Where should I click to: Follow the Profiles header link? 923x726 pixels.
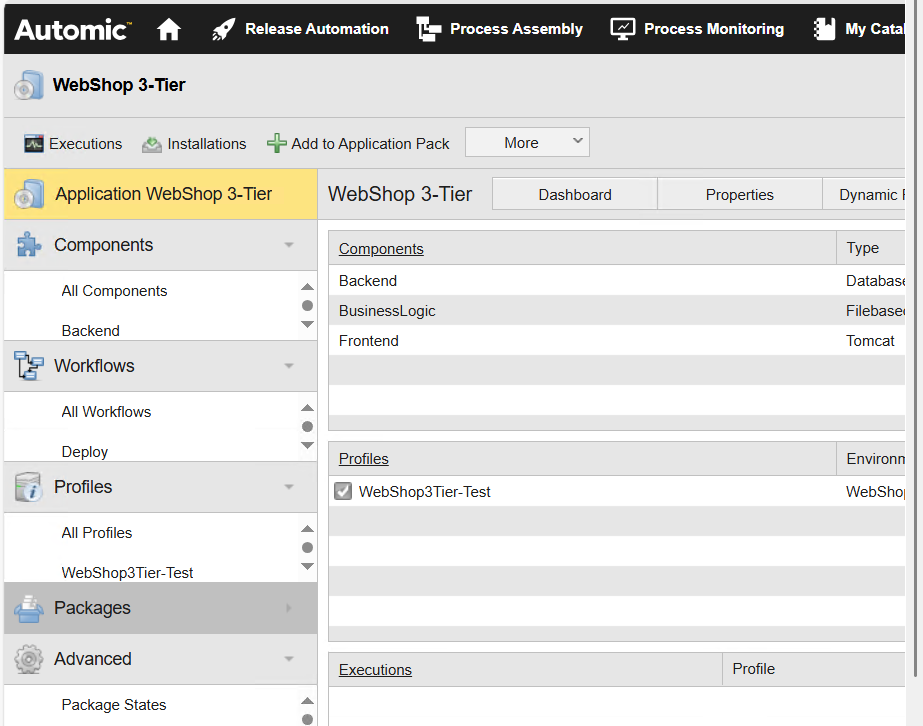pos(363,459)
